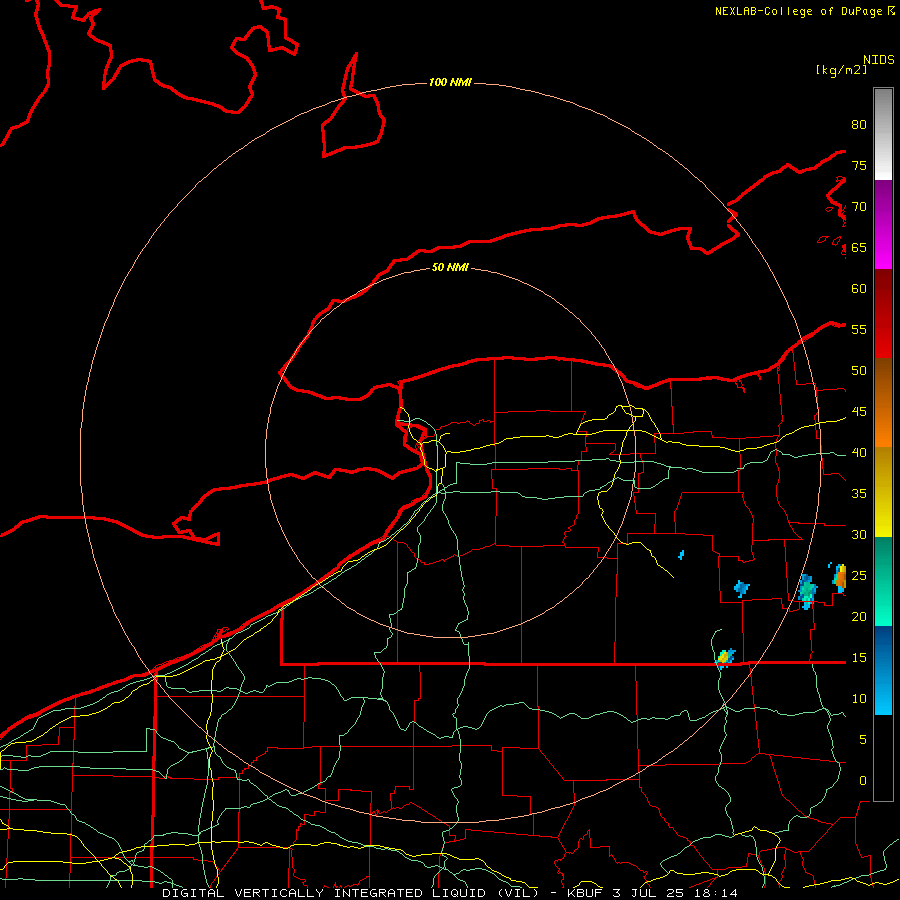The width and height of the screenshot is (900, 900).
Task: Select the orange-cored storm echo at the map edge
Action: click(x=839, y=577)
